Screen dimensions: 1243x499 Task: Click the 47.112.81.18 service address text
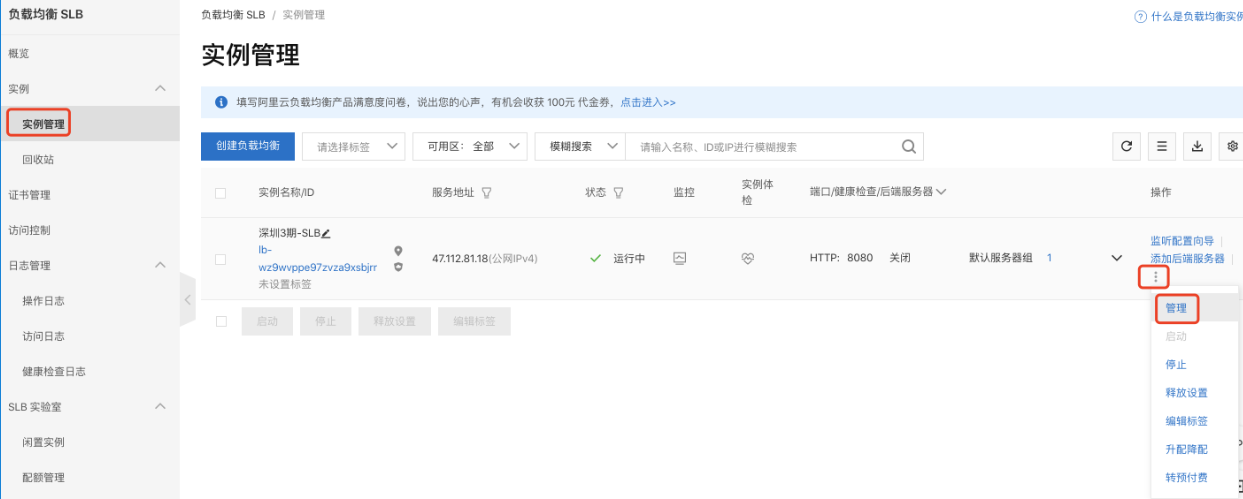[x=459, y=258]
